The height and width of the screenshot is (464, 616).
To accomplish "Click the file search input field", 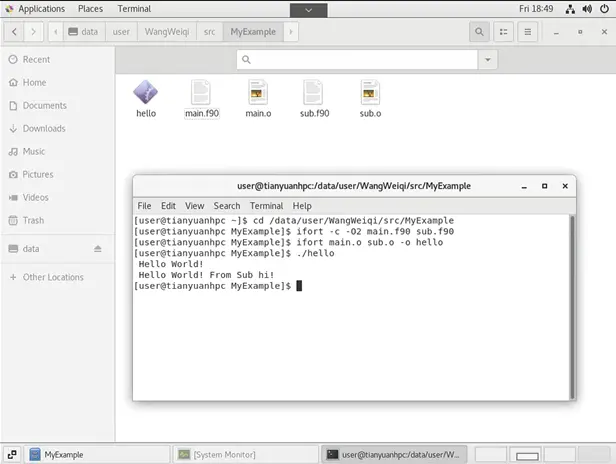I will pos(357,60).
